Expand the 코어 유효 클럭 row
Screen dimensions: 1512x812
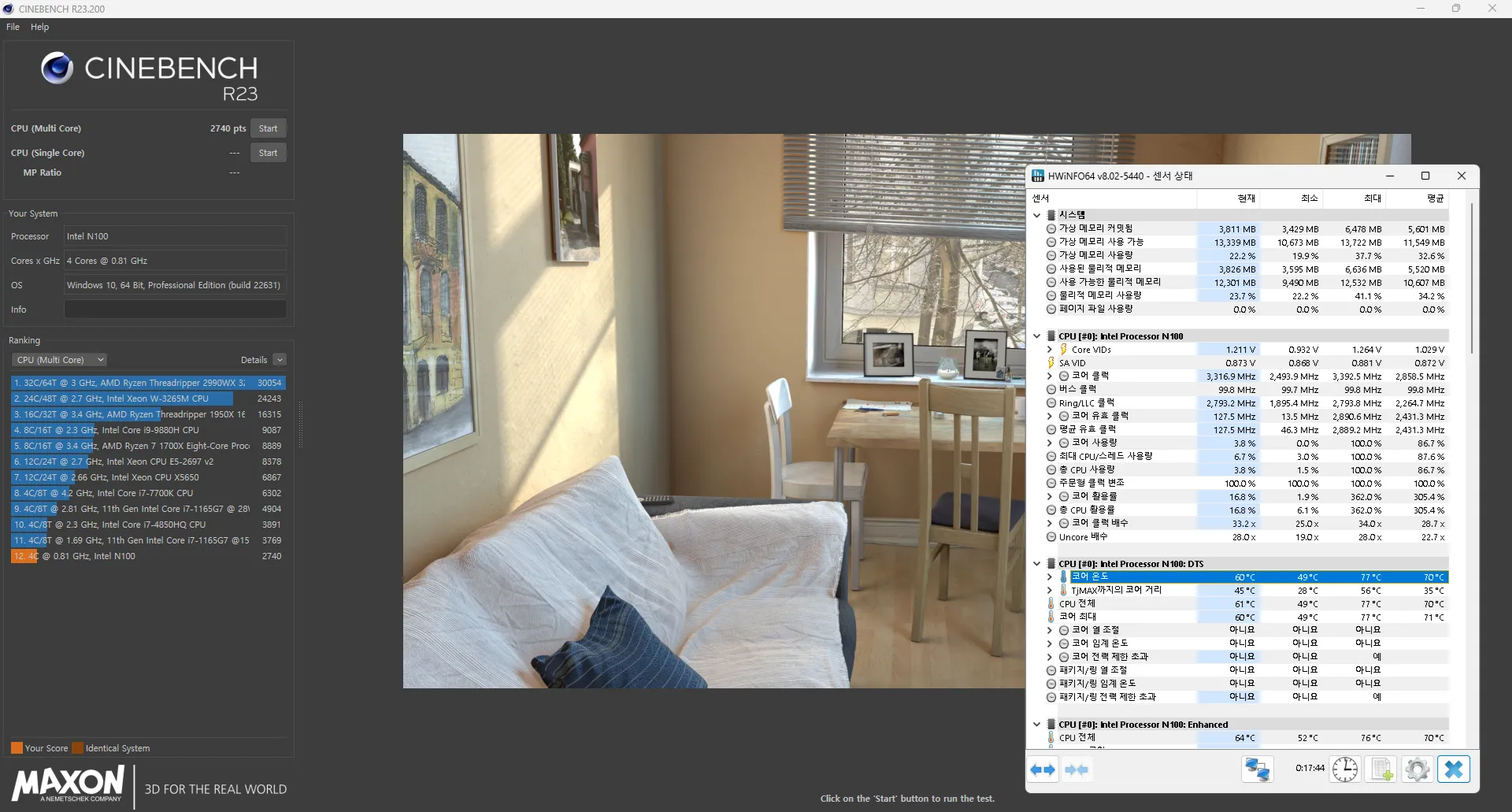pos(1049,417)
